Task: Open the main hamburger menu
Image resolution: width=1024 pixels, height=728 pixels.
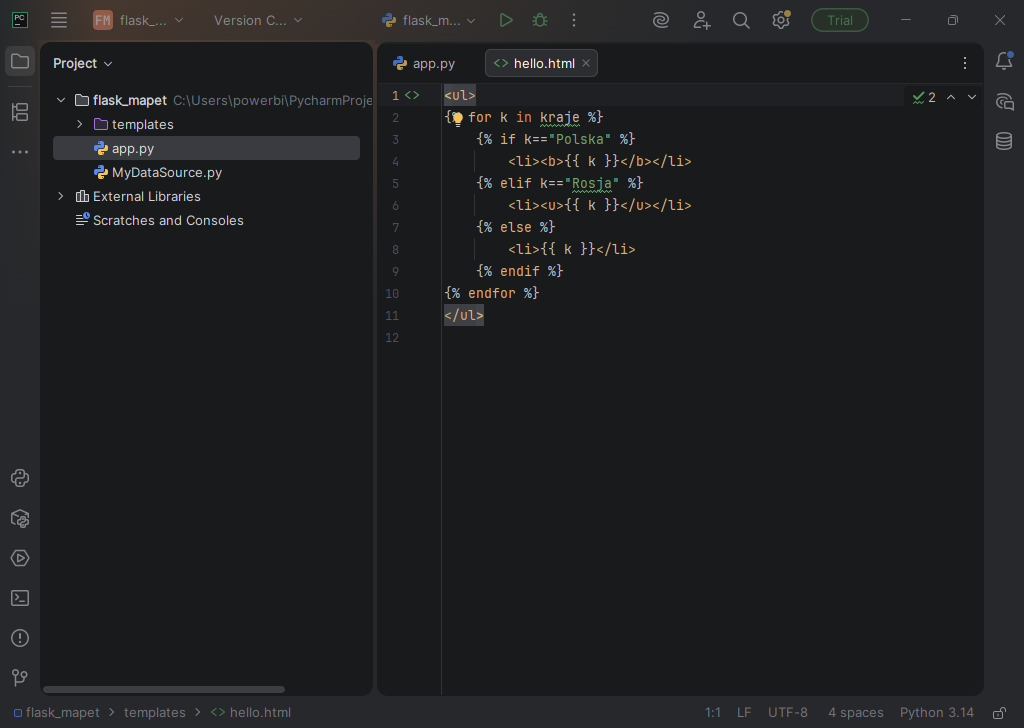Action: (x=59, y=20)
